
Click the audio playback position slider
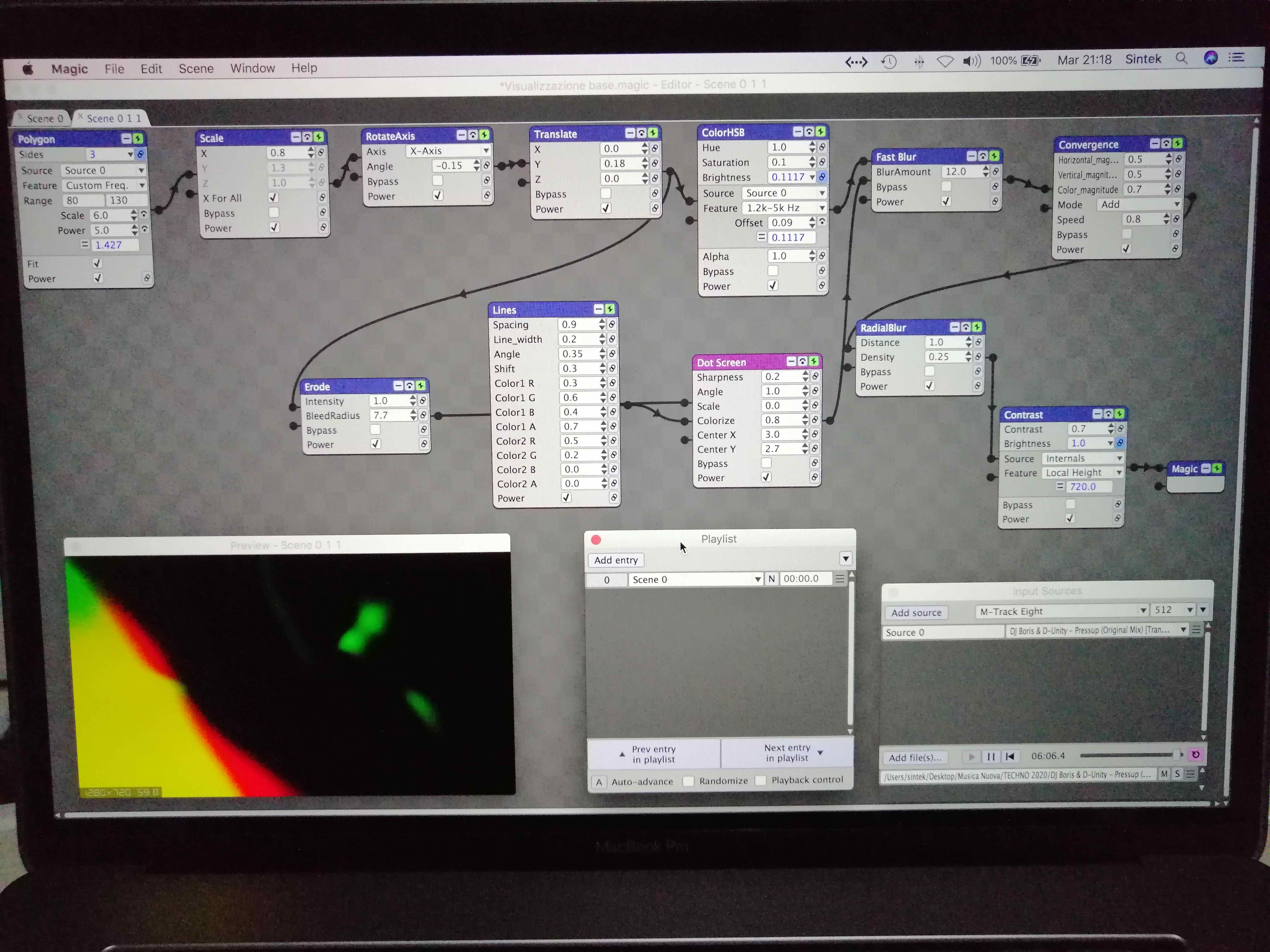pos(1131,755)
